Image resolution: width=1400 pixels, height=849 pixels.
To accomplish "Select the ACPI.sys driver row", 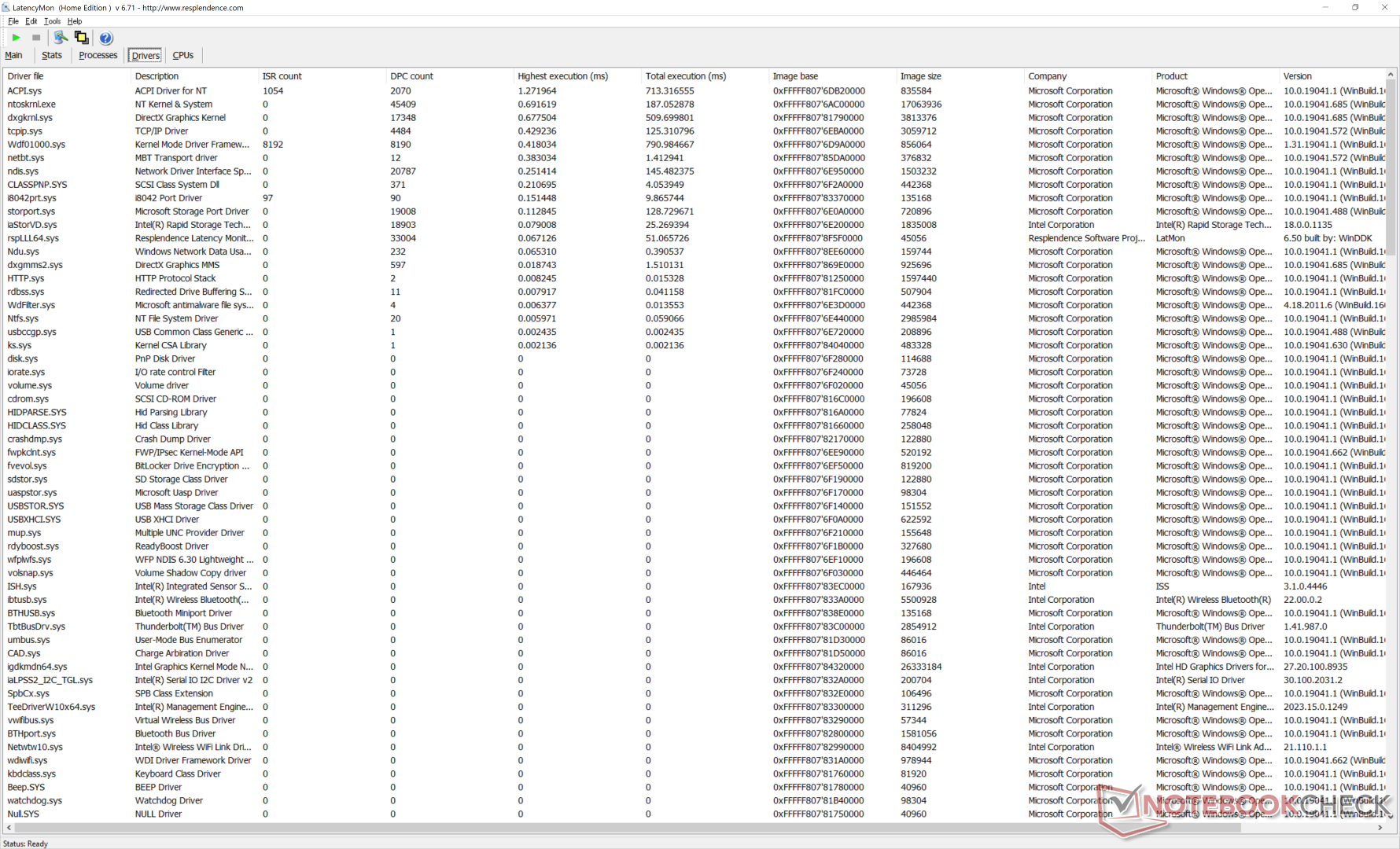I will (695, 91).
